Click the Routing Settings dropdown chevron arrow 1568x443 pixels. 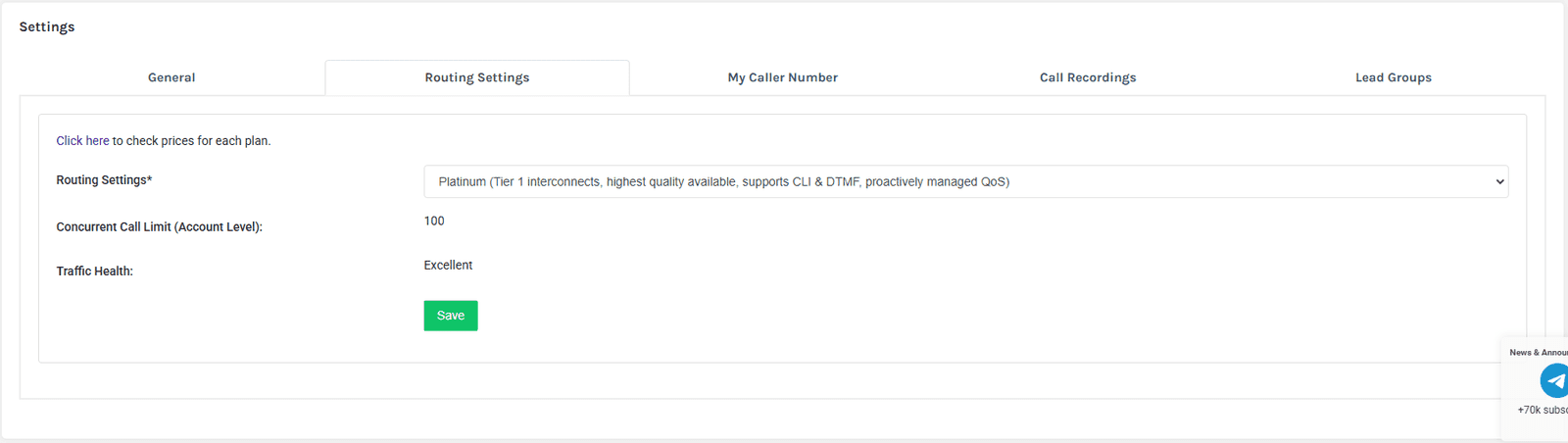coord(1498,181)
